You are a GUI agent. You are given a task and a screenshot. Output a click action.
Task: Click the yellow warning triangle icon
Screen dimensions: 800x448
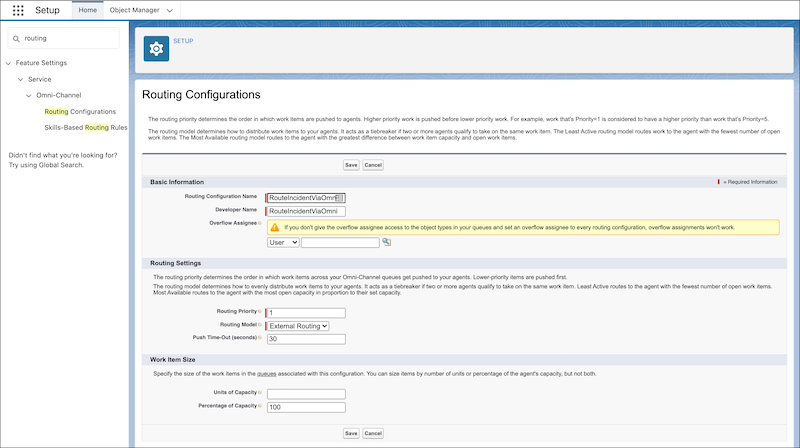coord(274,227)
